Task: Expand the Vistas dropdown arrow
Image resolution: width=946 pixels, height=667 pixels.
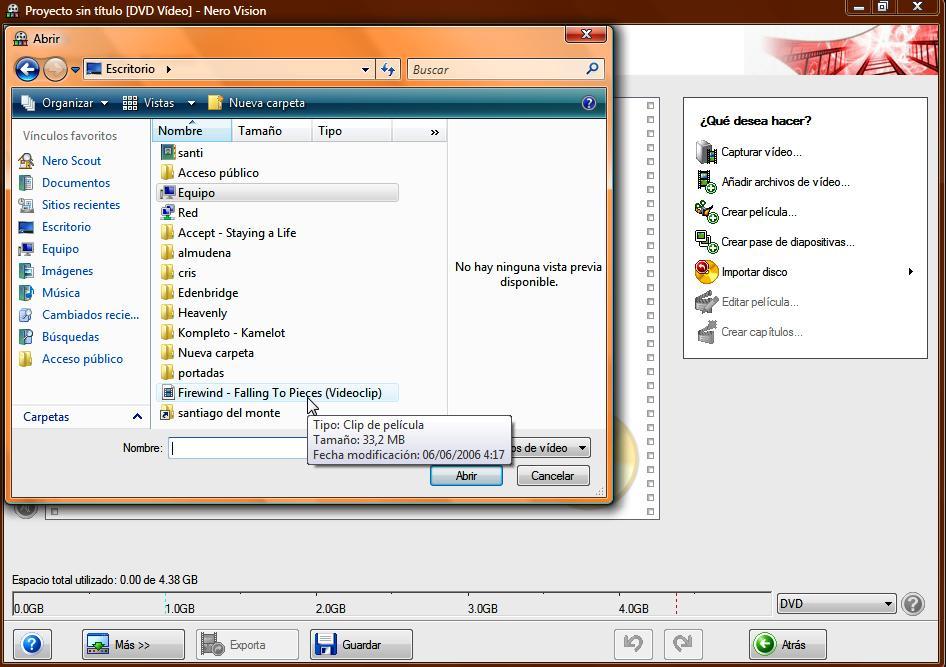Action: click(191, 103)
